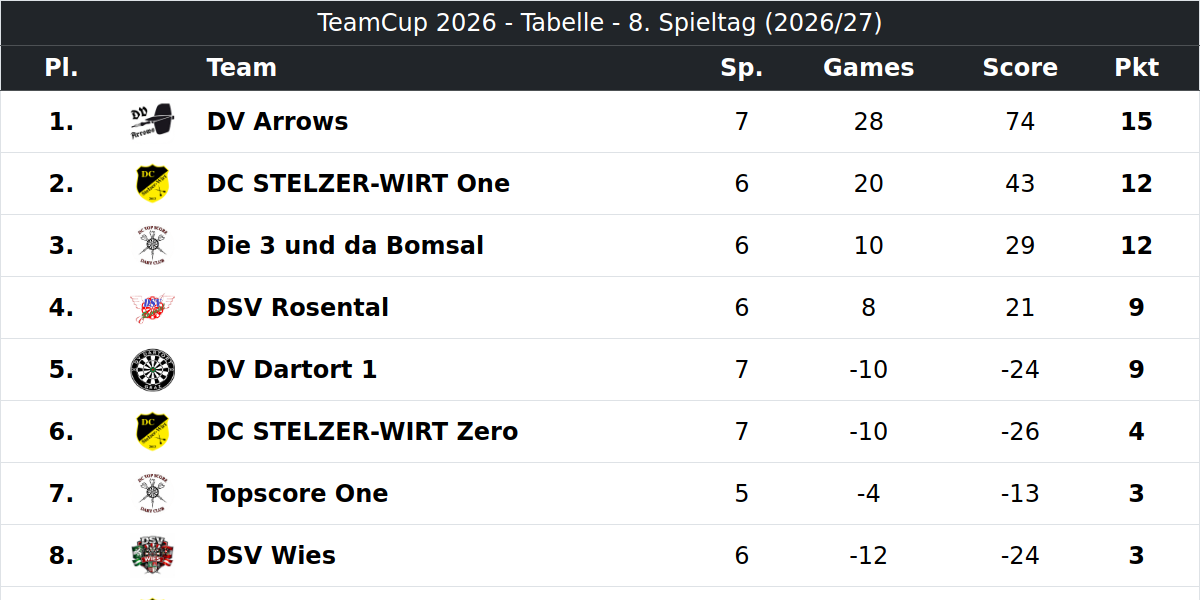The width and height of the screenshot is (1200, 600).
Task: Open the DSV Rosental team name
Action: coord(298,308)
